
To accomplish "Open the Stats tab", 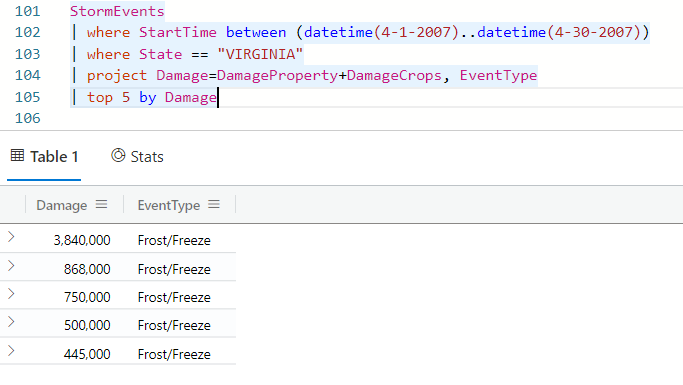I will [x=137, y=157].
